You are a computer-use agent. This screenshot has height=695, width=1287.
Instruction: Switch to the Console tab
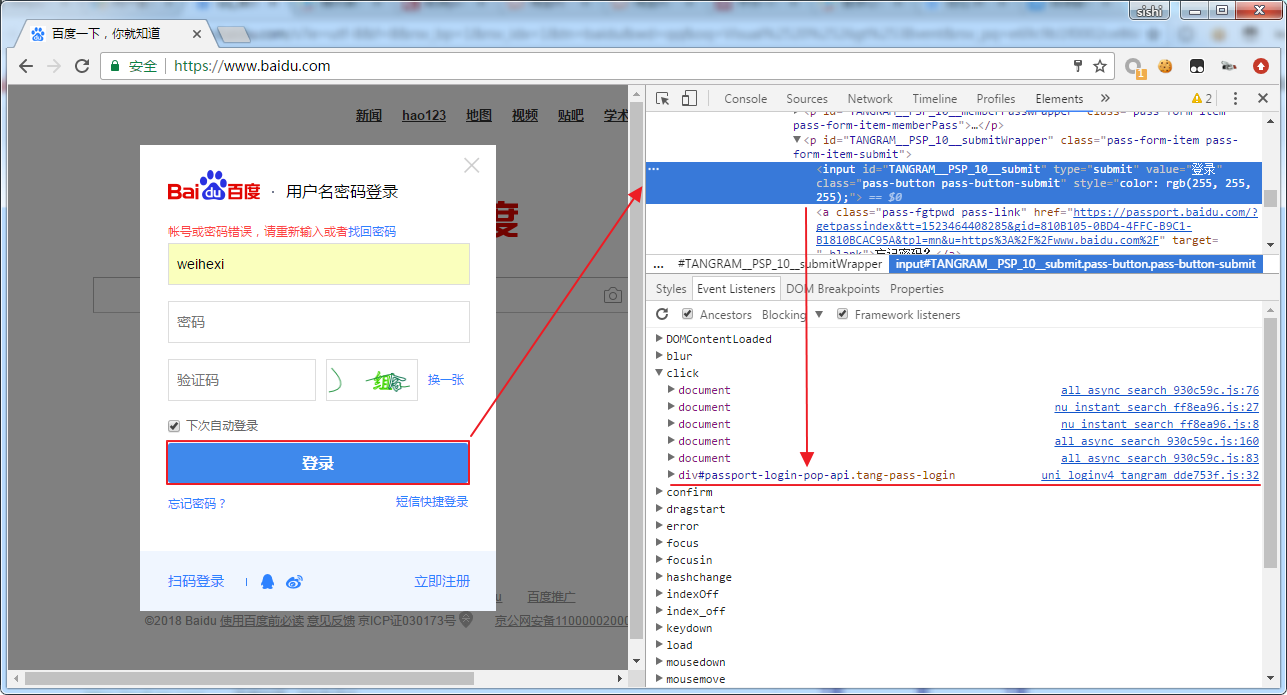coord(746,98)
